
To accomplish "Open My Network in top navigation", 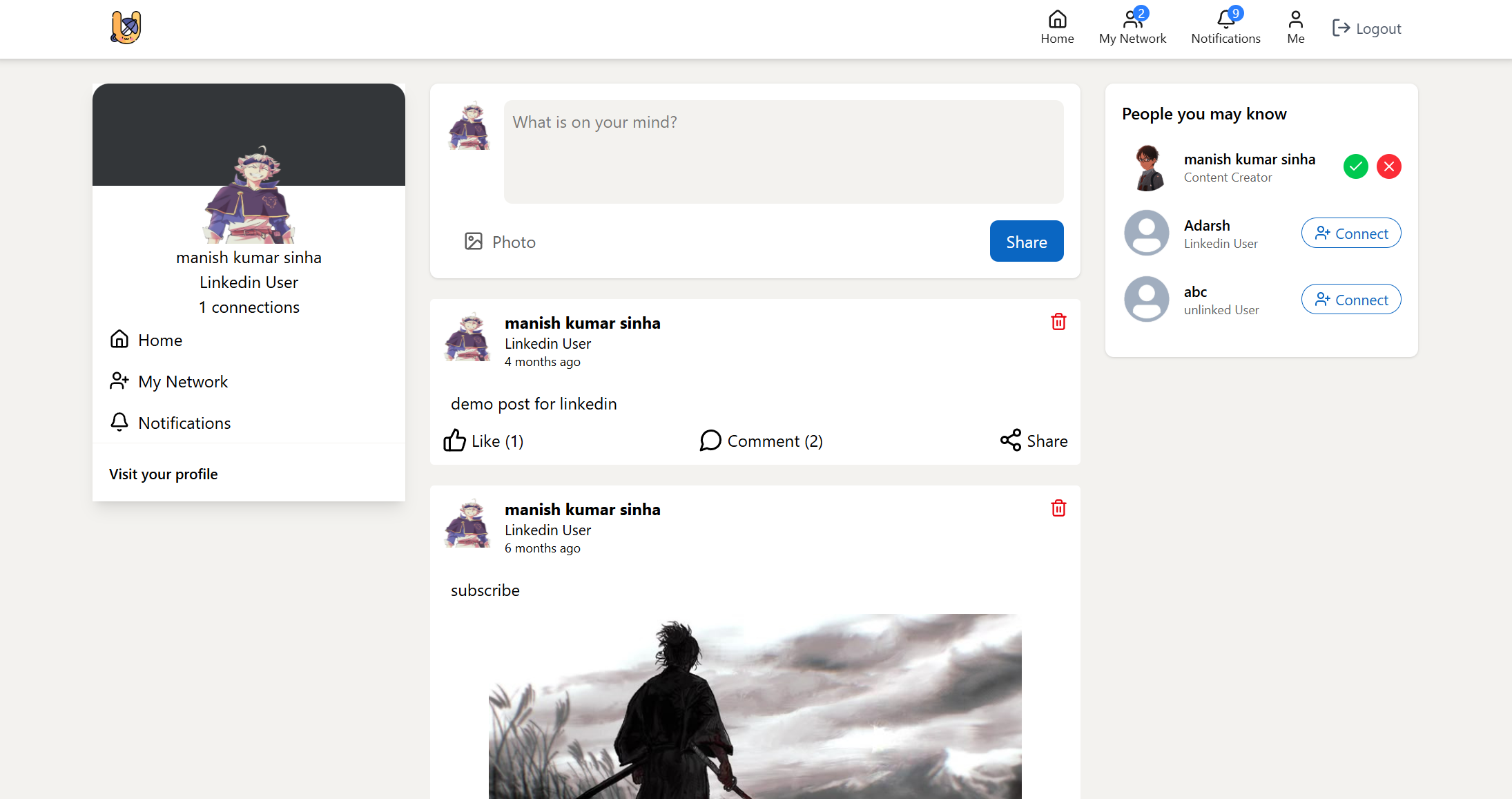I will point(1132,28).
